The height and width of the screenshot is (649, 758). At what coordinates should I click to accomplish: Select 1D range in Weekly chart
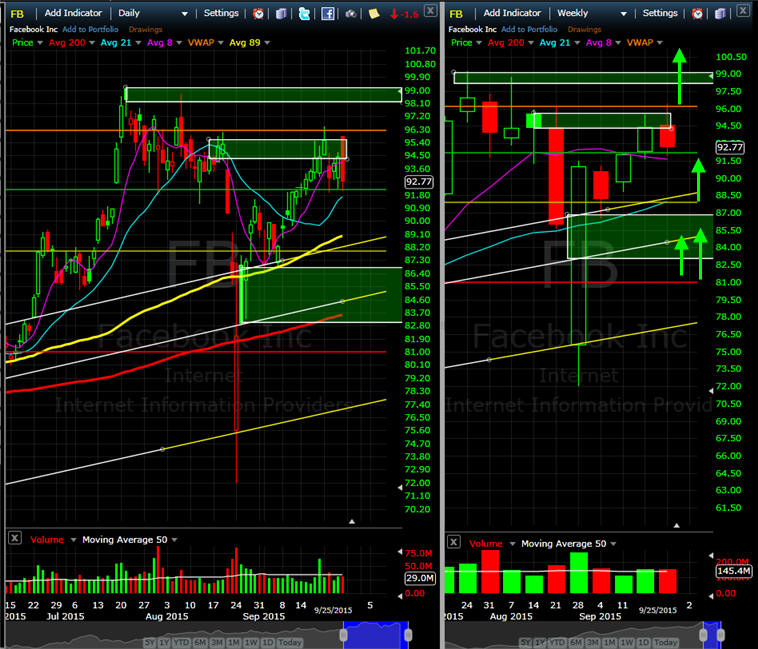643,642
